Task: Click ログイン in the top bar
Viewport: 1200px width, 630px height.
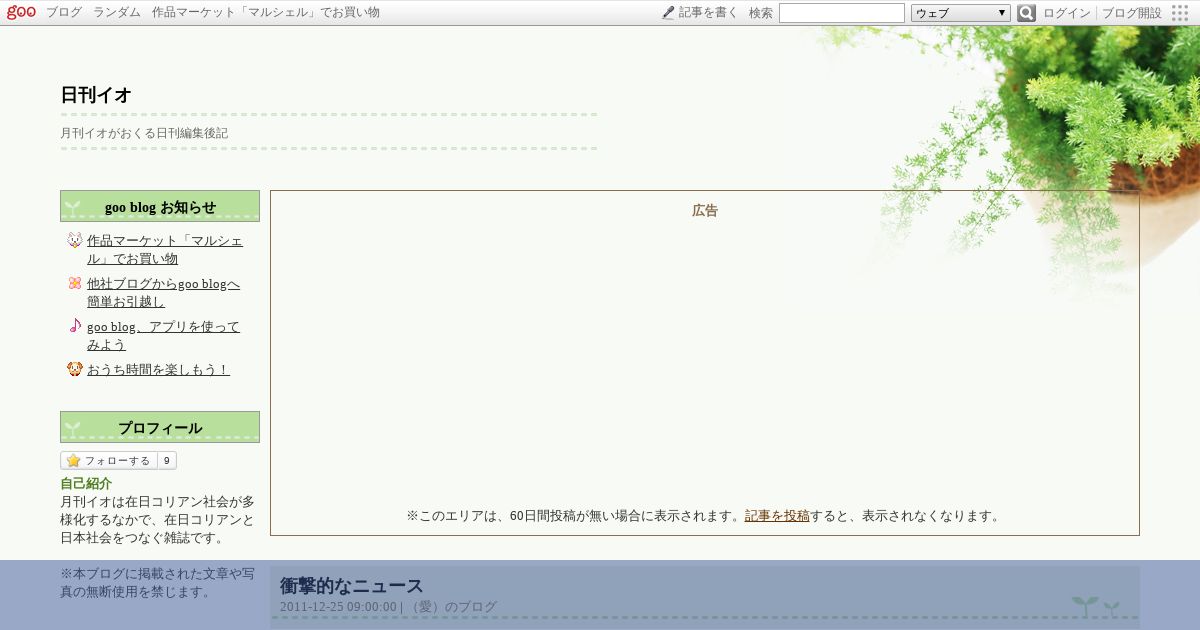Action: 1067,13
